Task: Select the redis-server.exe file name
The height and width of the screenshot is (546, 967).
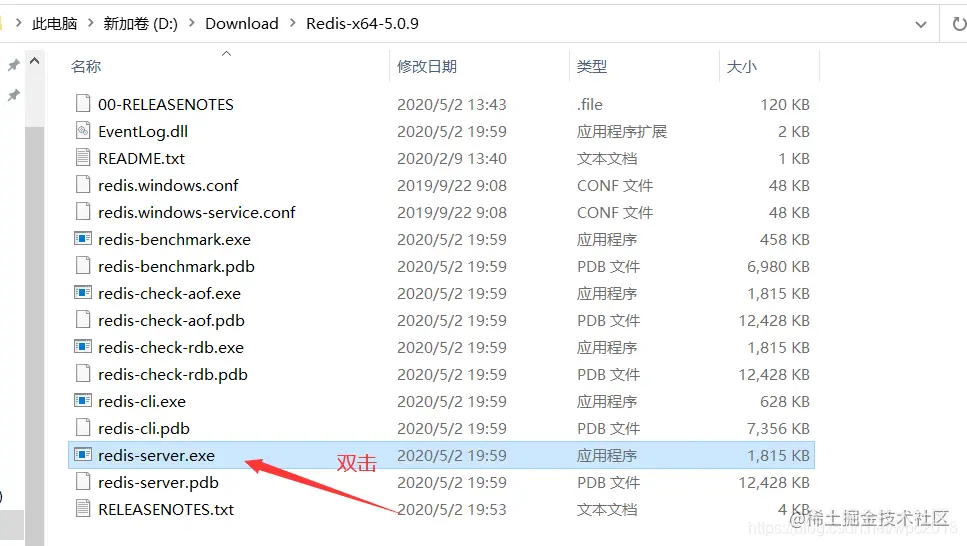Action: coord(157,455)
